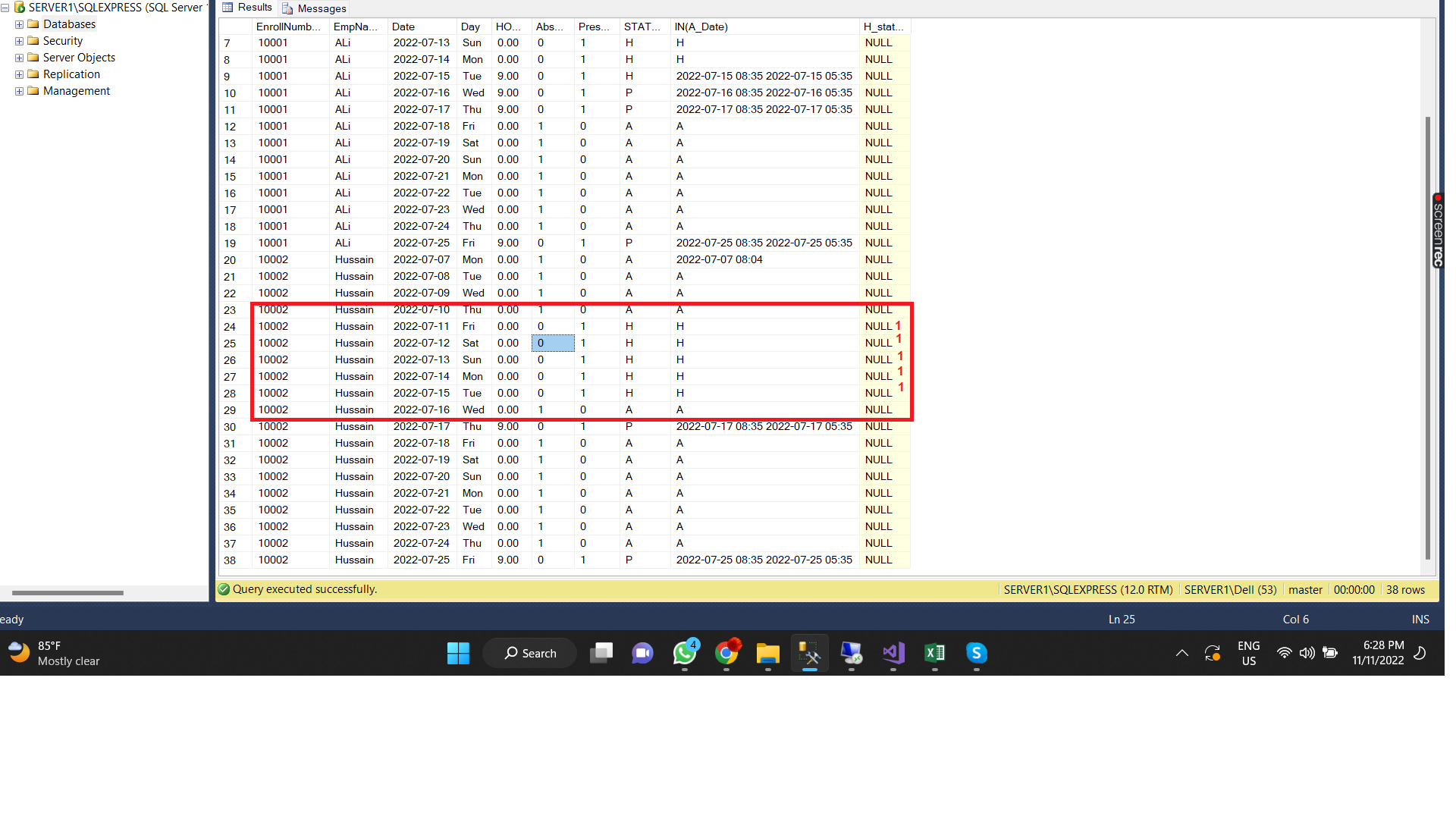Open Skype from the taskbar
The image size is (1456, 819).
click(976, 653)
